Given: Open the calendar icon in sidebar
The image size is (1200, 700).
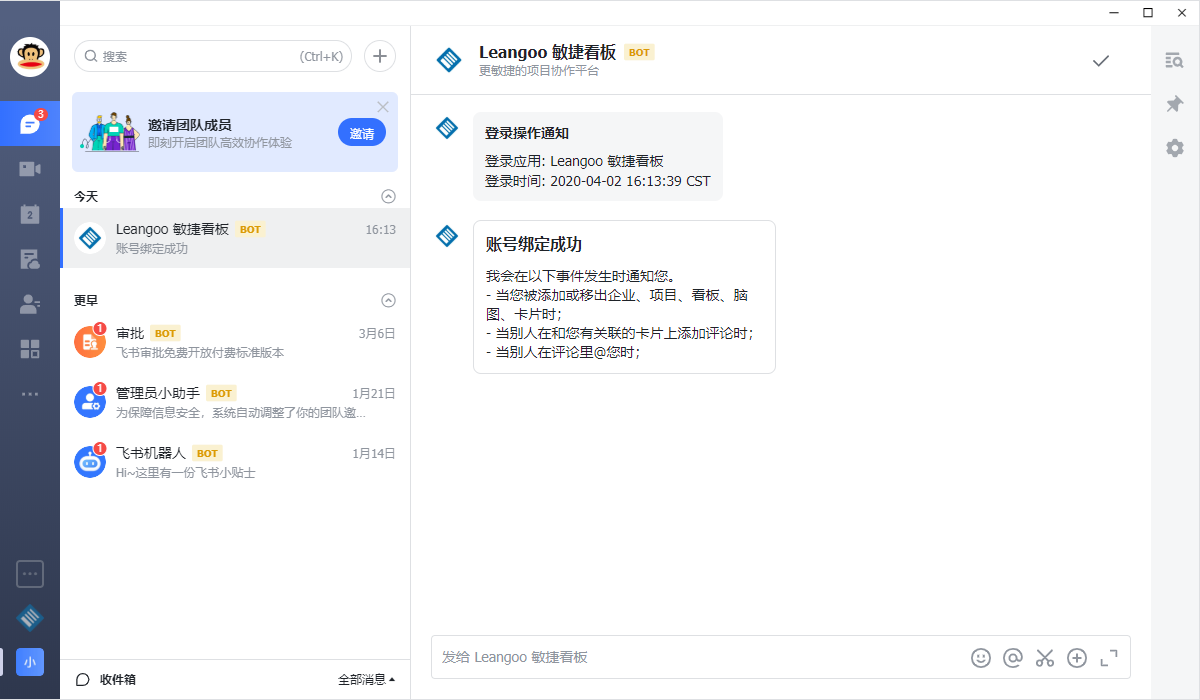Looking at the screenshot, I should pyautogui.click(x=30, y=214).
